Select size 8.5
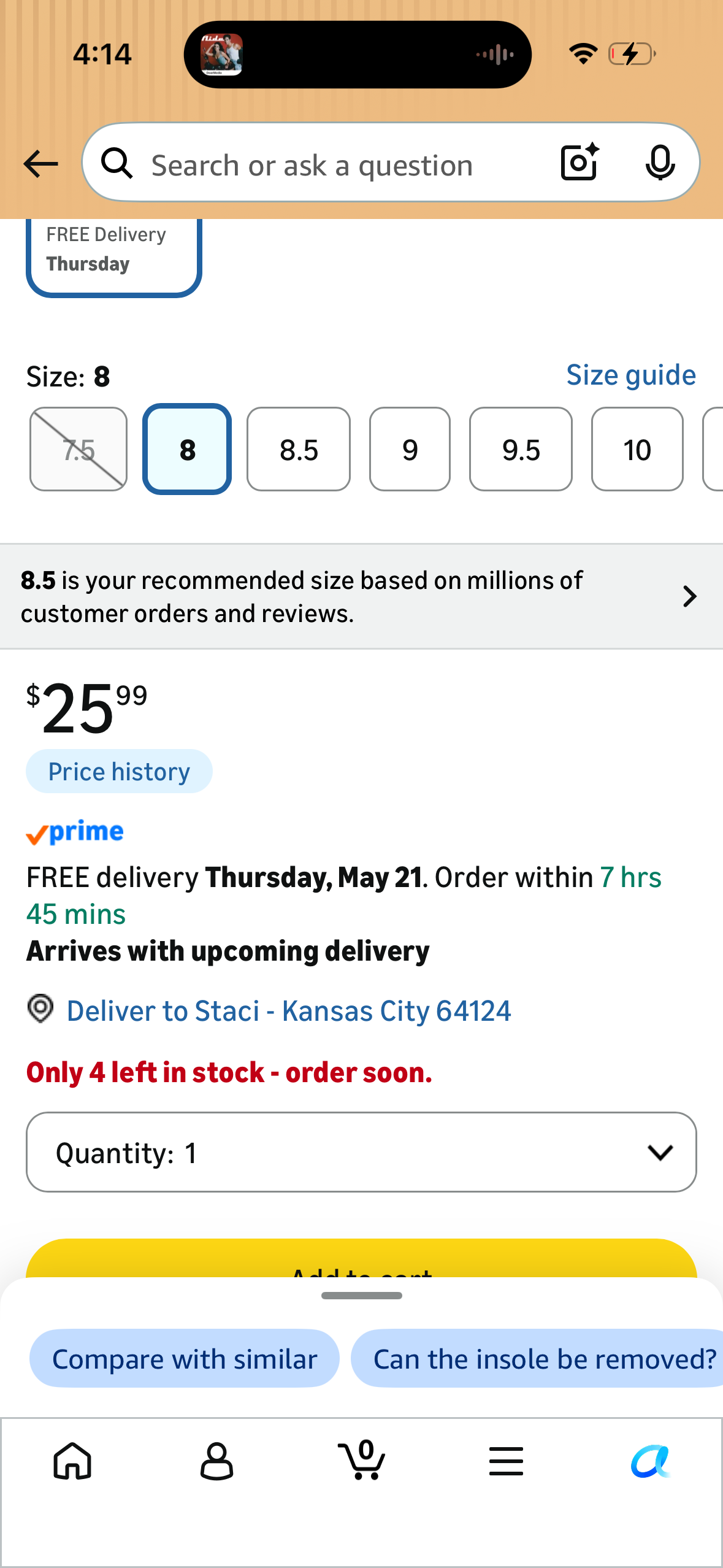Image resolution: width=723 pixels, height=1568 pixels. pyautogui.click(x=299, y=449)
